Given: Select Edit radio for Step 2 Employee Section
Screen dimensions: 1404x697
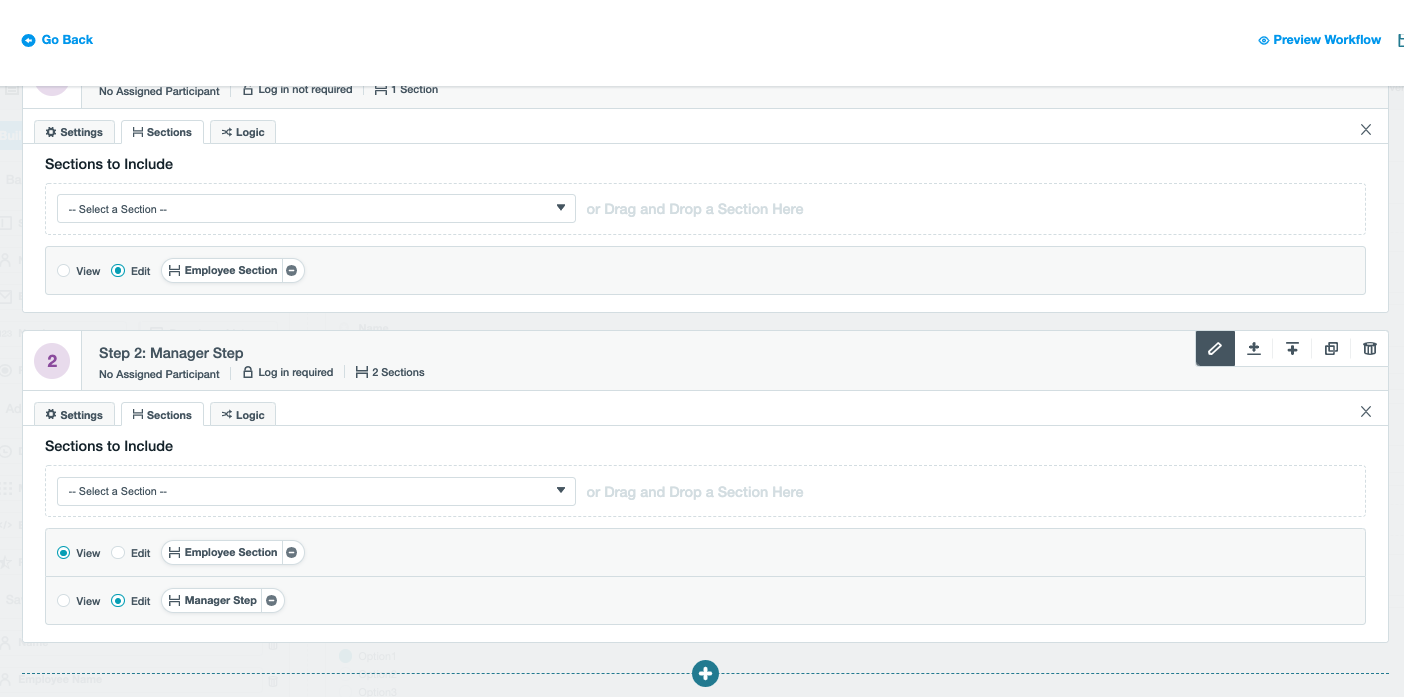Looking at the screenshot, I should coord(118,553).
